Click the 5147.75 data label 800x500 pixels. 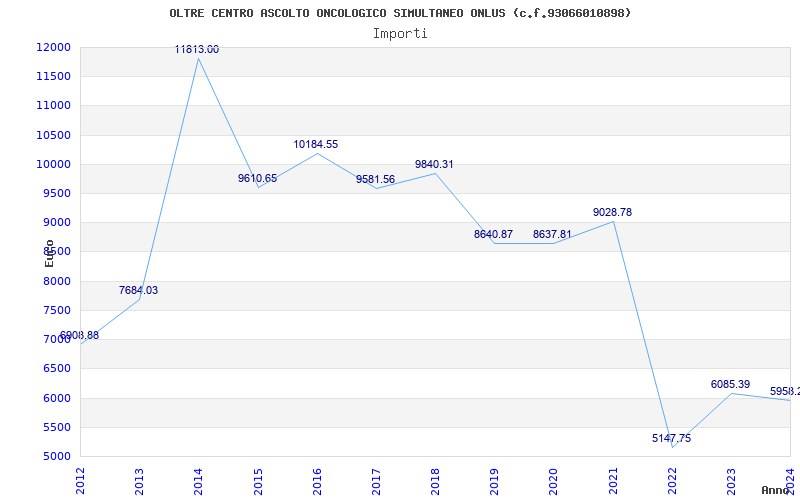click(x=671, y=439)
